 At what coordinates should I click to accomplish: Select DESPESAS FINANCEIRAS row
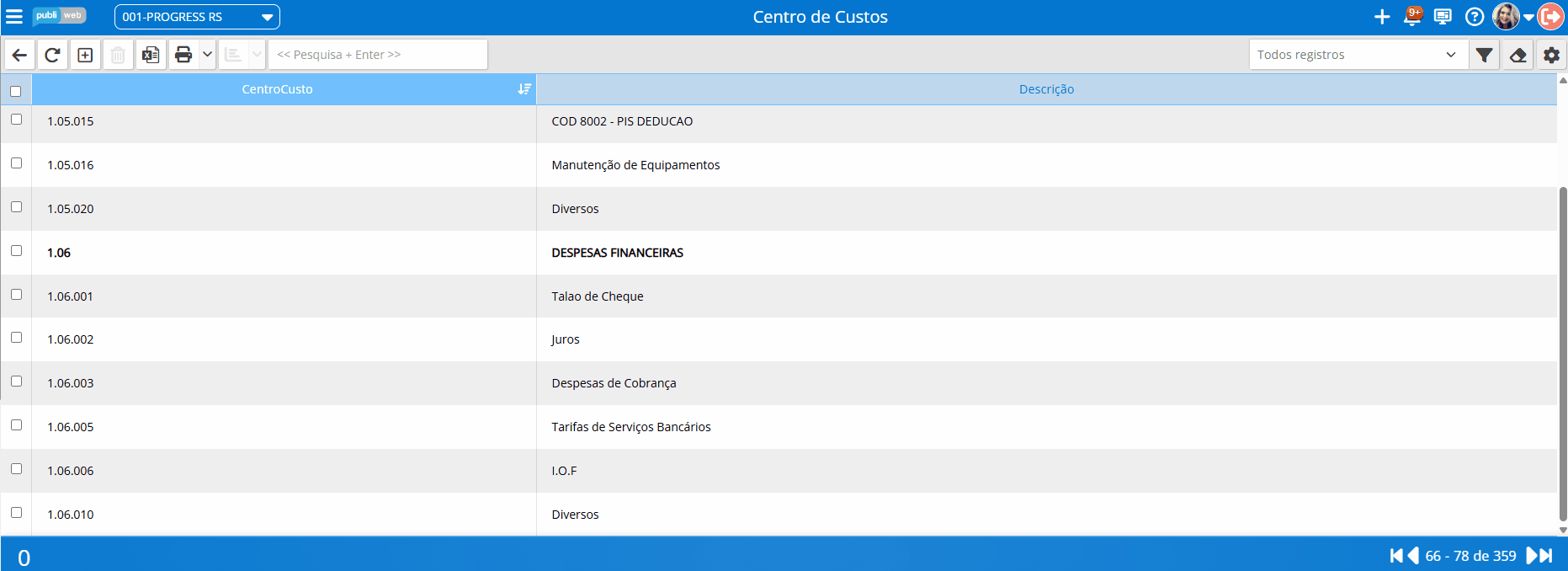click(x=779, y=253)
